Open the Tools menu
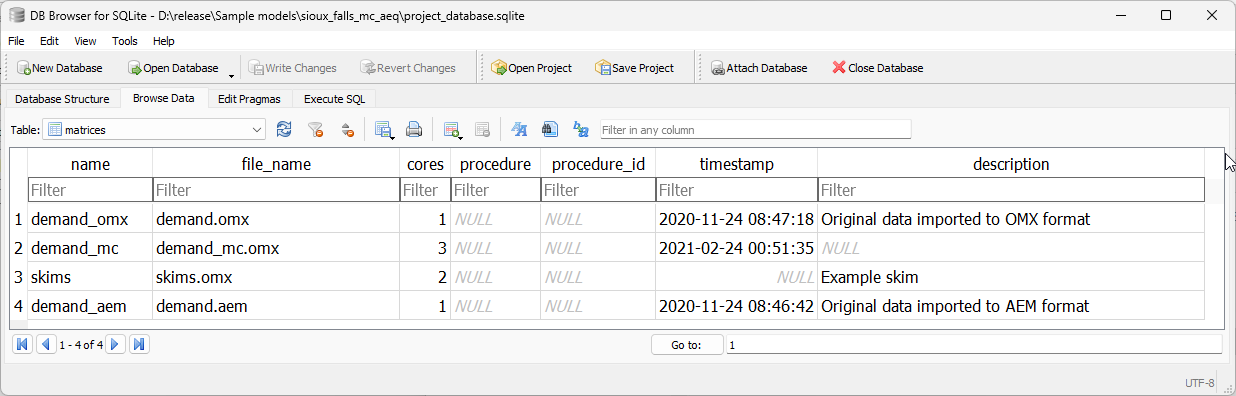The height and width of the screenshot is (396, 1236). 125,41
